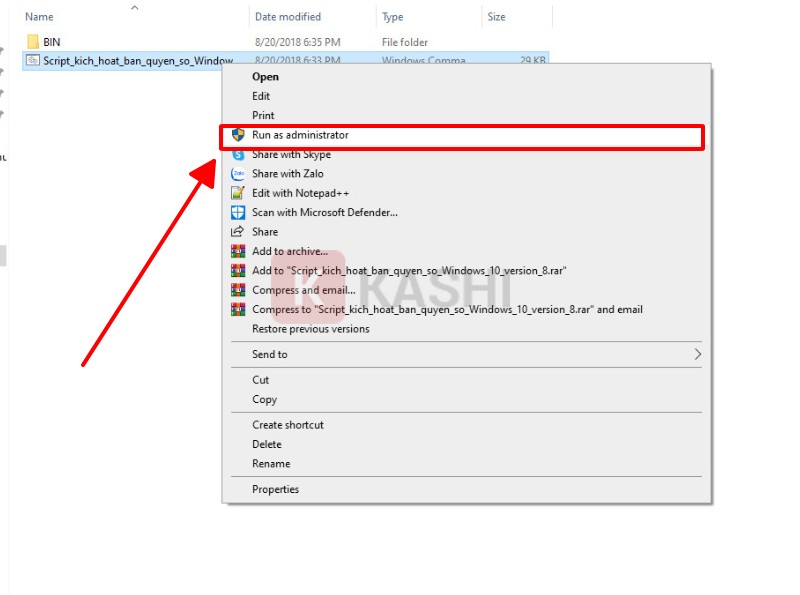Select Restore previous versions option
This screenshot has height=595, width=800.
[310, 329]
